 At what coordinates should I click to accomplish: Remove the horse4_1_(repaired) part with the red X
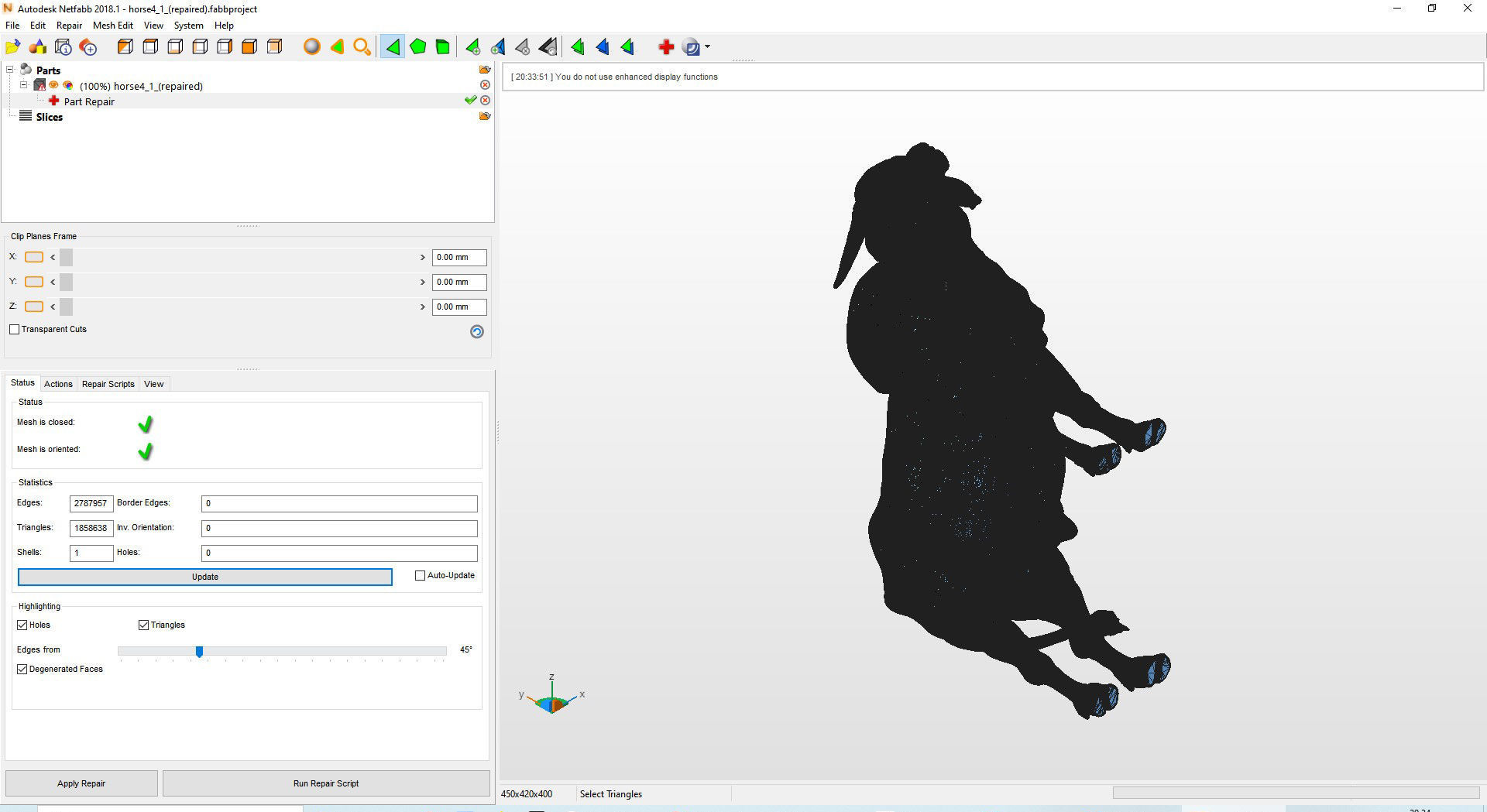pos(485,85)
